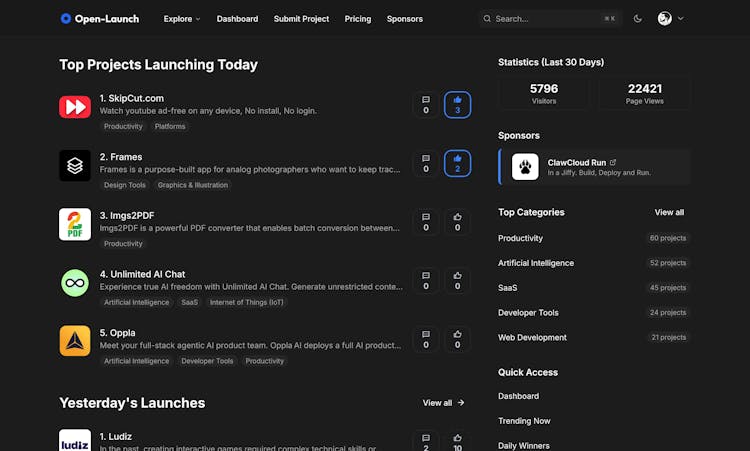This screenshot has height=451, width=750.
Task: Click the Platforms tag on SkipCut.com
Action: tap(170, 126)
